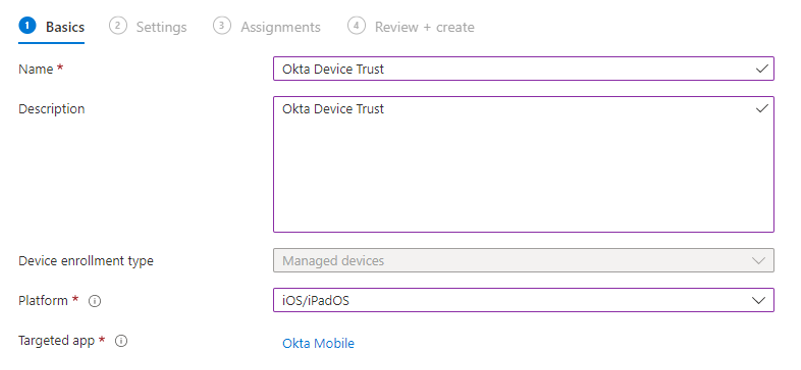This screenshot has width=801, height=370.
Task: Click step 2 circle icon for Settings
Action: pos(117,26)
